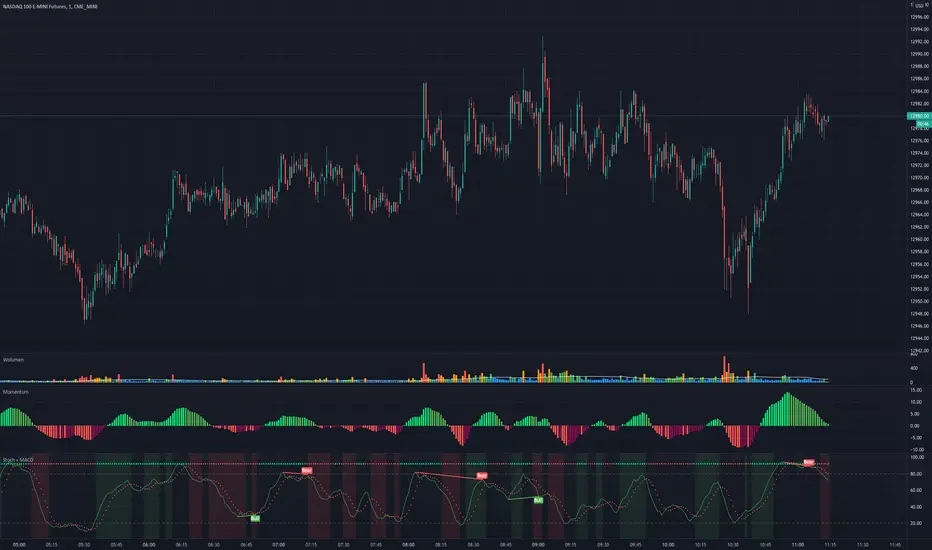Click the 80.00 label on Stoch axis
The height and width of the screenshot is (550, 932).
[x=917, y=474]
